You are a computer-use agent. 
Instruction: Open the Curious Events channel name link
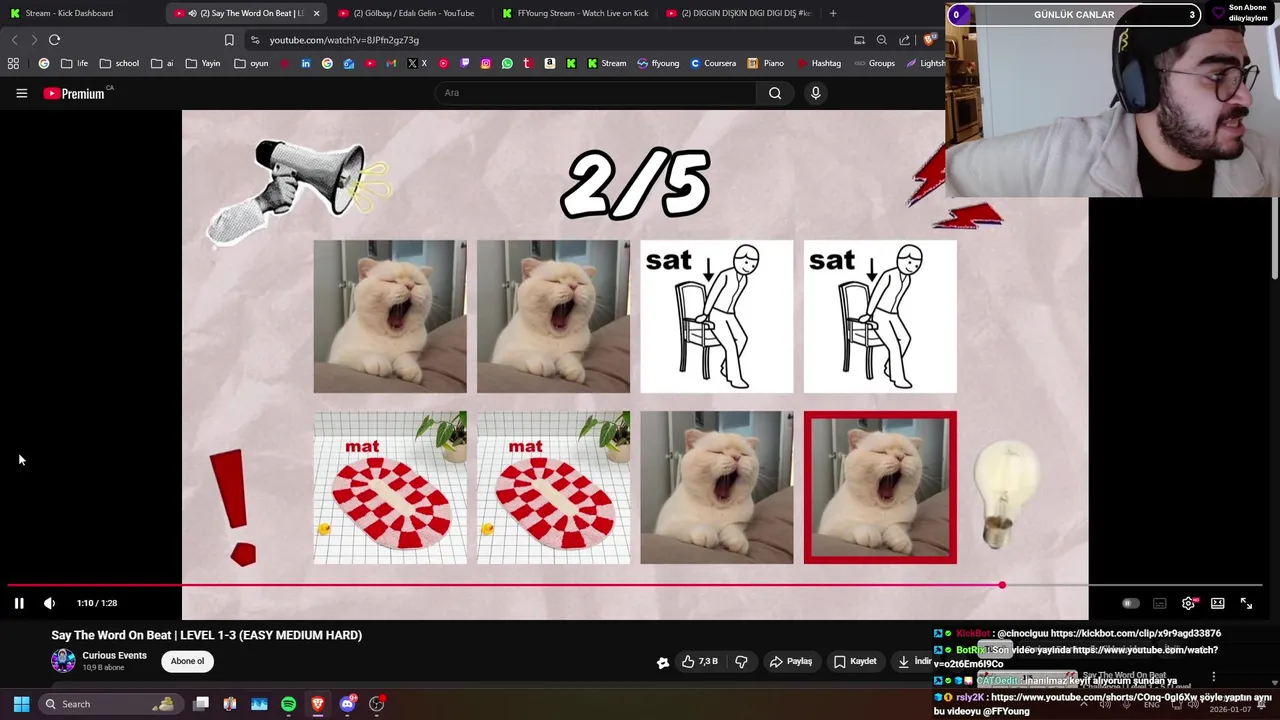click(114, 656)
